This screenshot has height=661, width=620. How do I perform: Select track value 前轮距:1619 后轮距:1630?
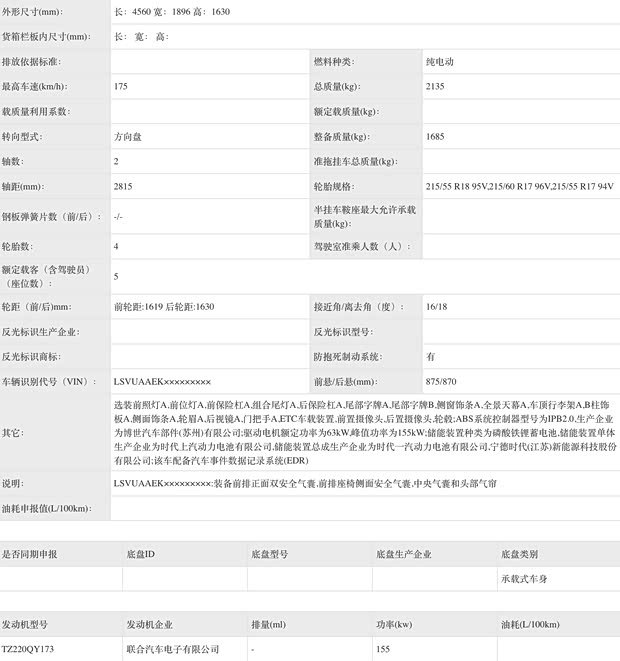click(x=164, y=307)
